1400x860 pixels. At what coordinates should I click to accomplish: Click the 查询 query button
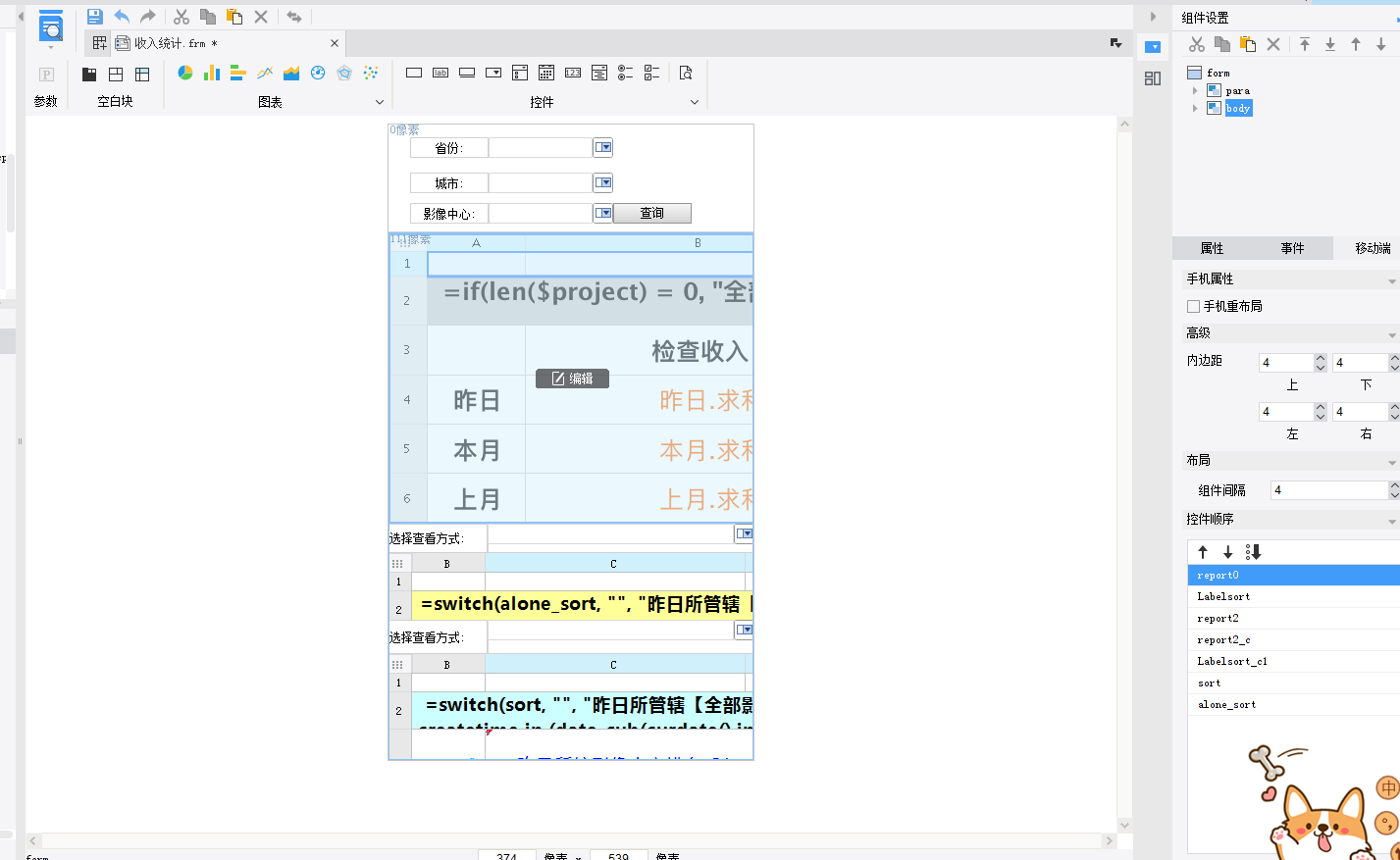tap(652, 213)
